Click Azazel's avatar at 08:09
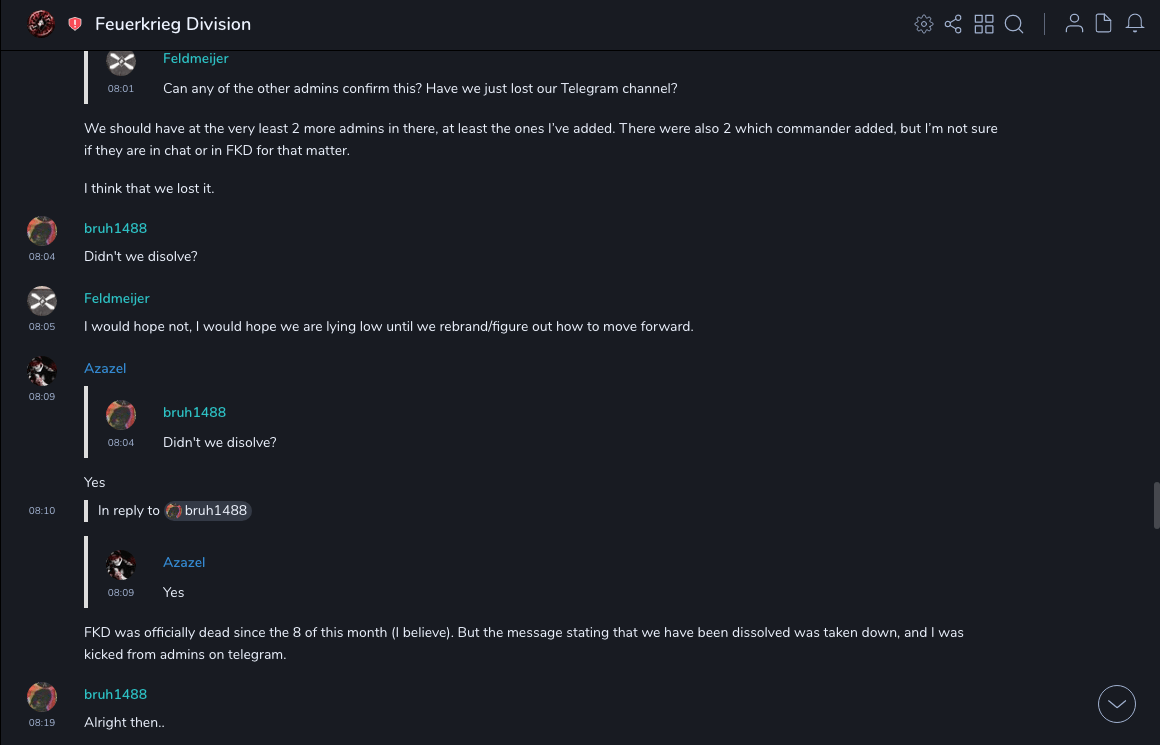This screenshot has width=1160, height=745. click(x=42, y=371)
